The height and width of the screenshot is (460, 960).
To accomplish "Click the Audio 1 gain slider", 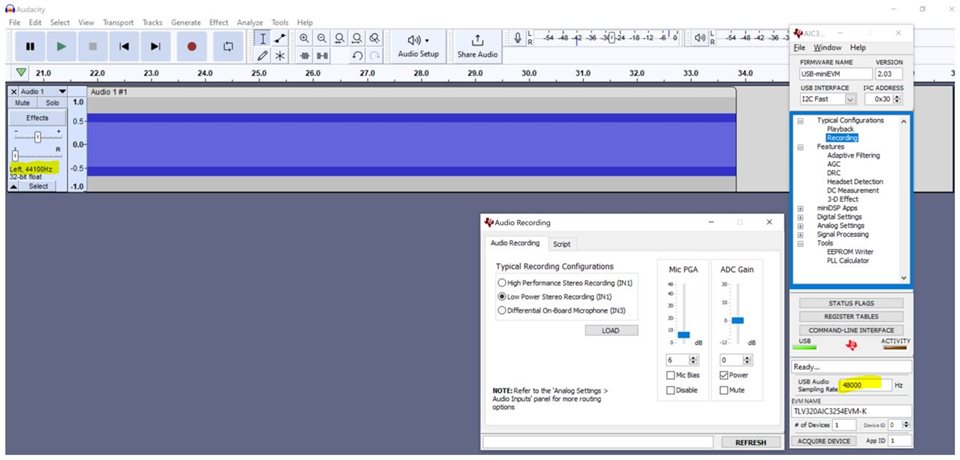I will click(37, 137).
